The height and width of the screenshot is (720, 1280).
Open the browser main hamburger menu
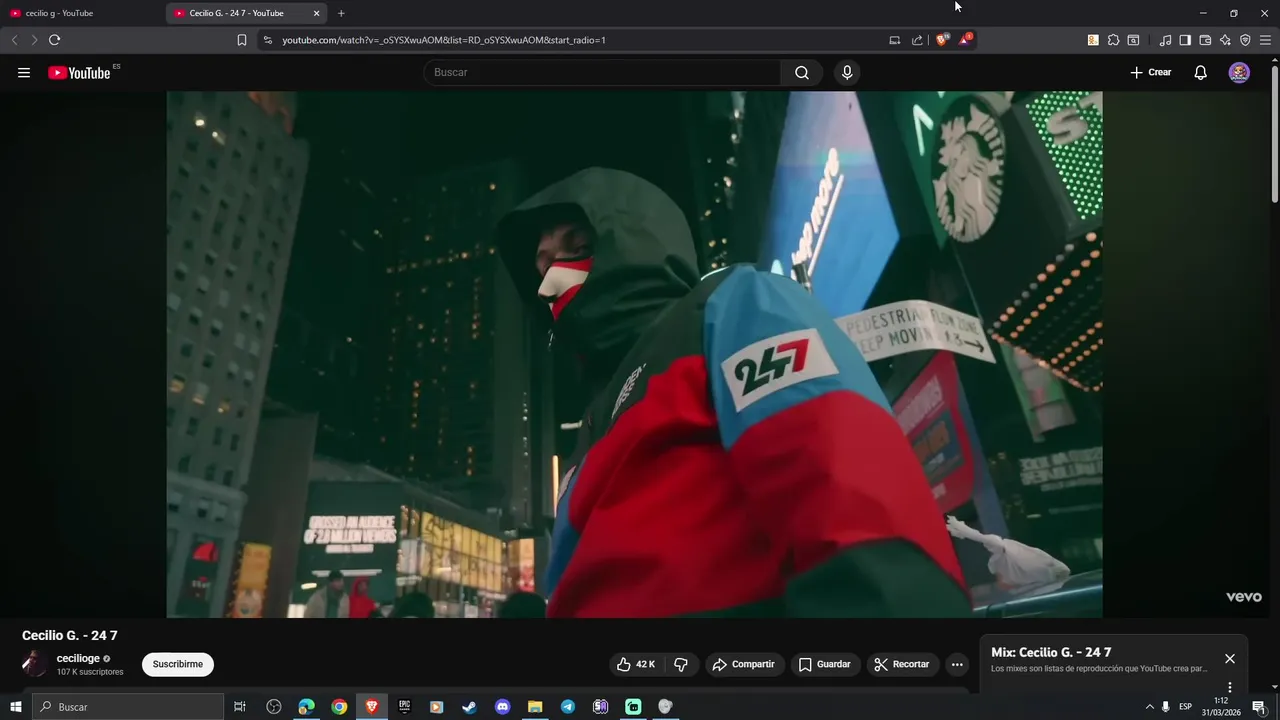(x=1266, y=40)
